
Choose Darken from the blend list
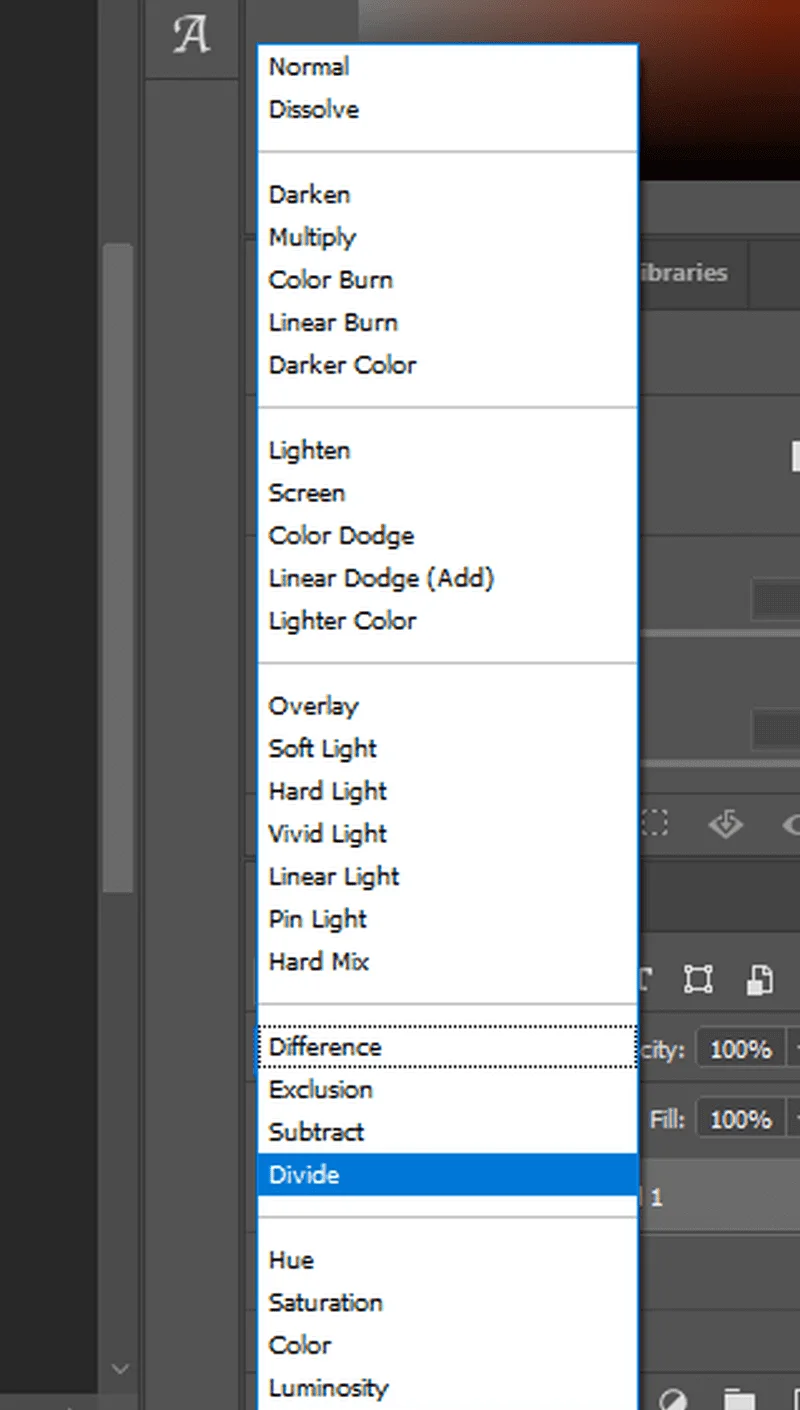447,195
